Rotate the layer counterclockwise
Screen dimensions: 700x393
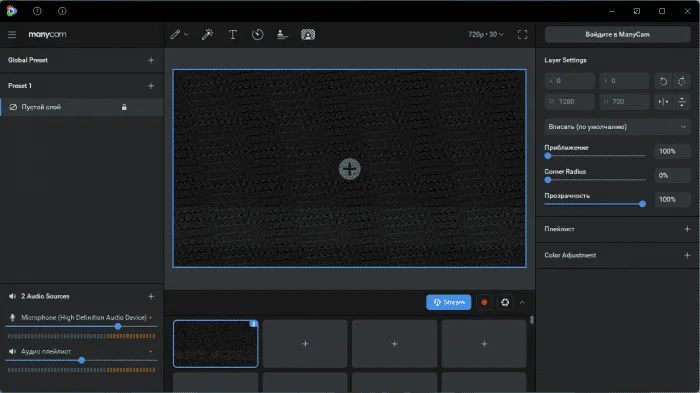tap(663, 81)
